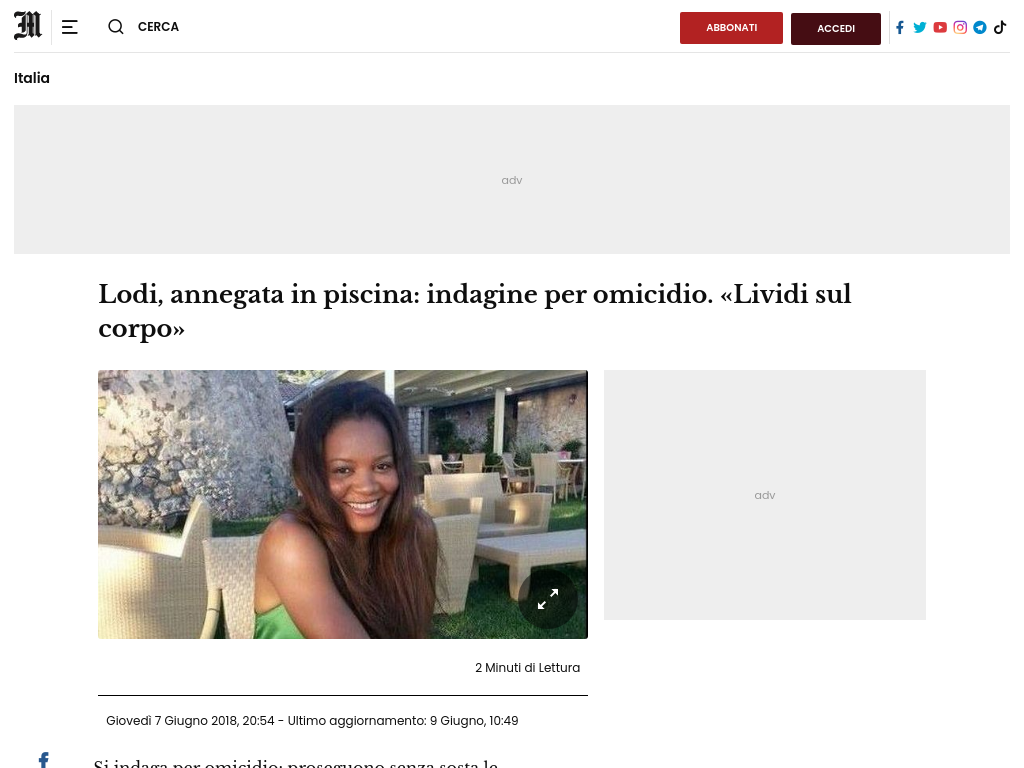Click the top banner adv placeholder
Viewport: 1024px width, 768px height.
512,180
